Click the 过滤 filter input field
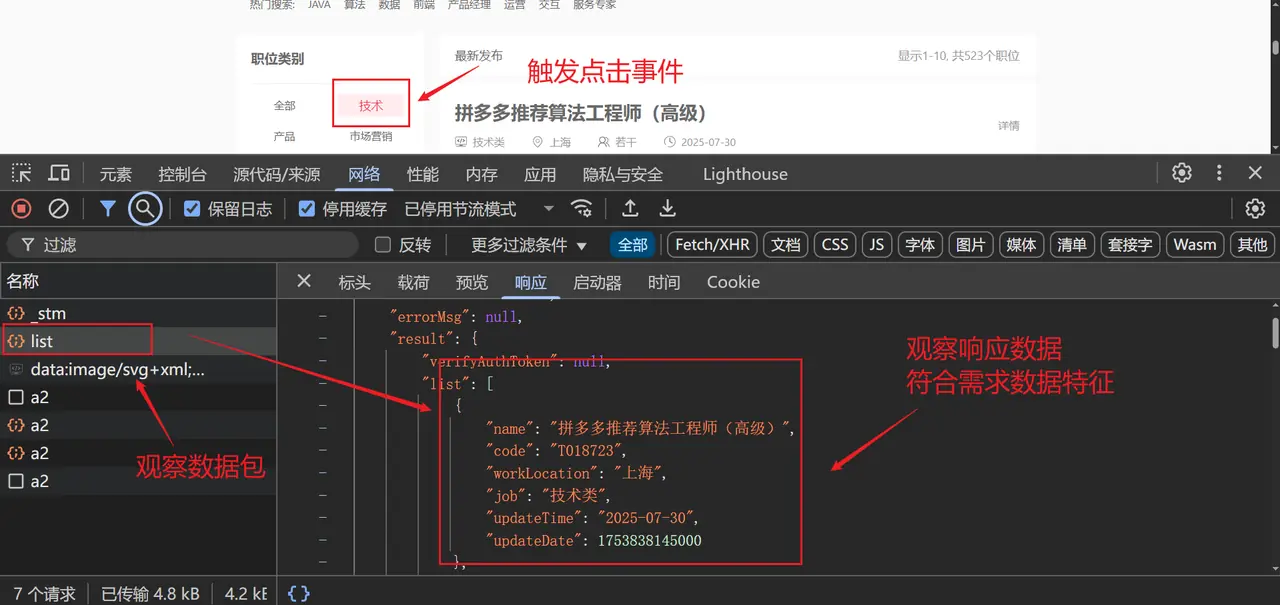This screenshot has height=605, width=1280. [190, 245]
